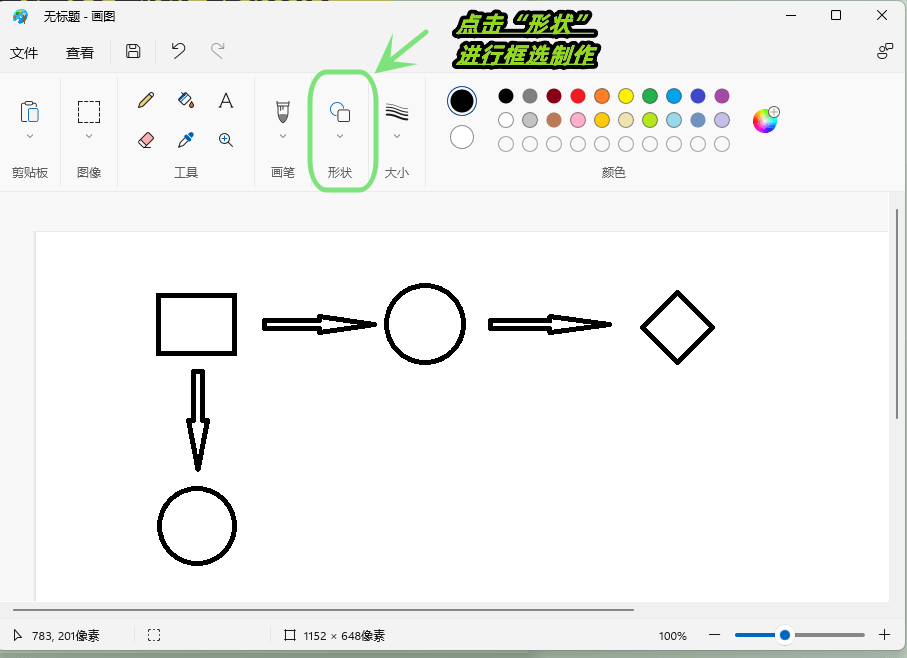Click the Paint app icon in title bar
The height and width of the screenshot is (658, 907).
point(20,16)
